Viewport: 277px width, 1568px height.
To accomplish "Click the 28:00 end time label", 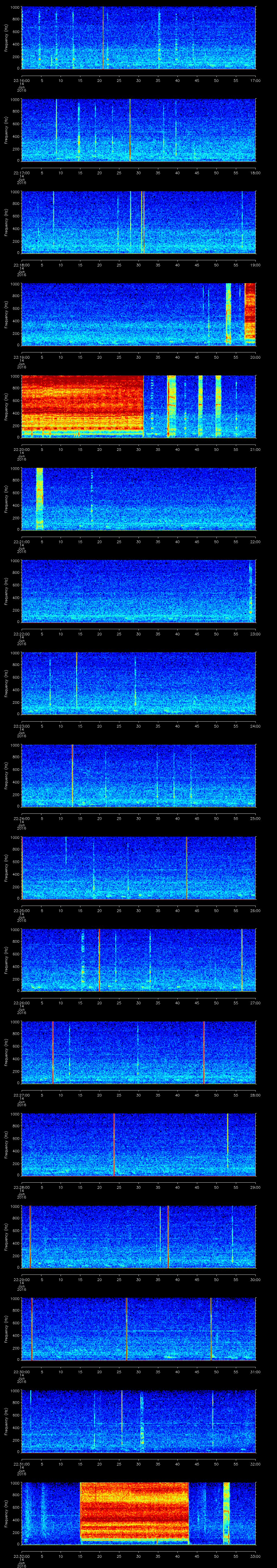I will [x=255, y=1095].
